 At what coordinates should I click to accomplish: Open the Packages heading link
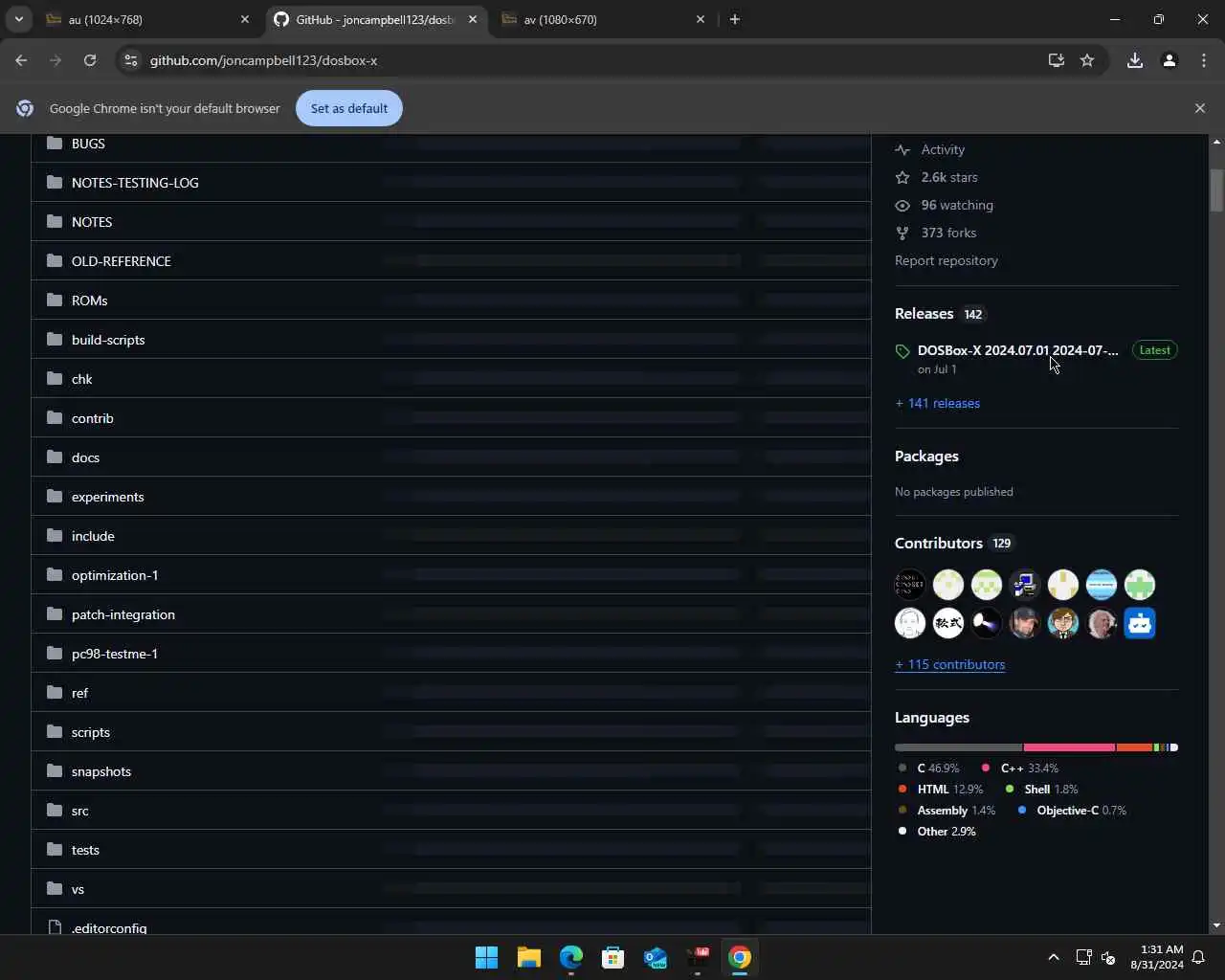tap(926, 457)
